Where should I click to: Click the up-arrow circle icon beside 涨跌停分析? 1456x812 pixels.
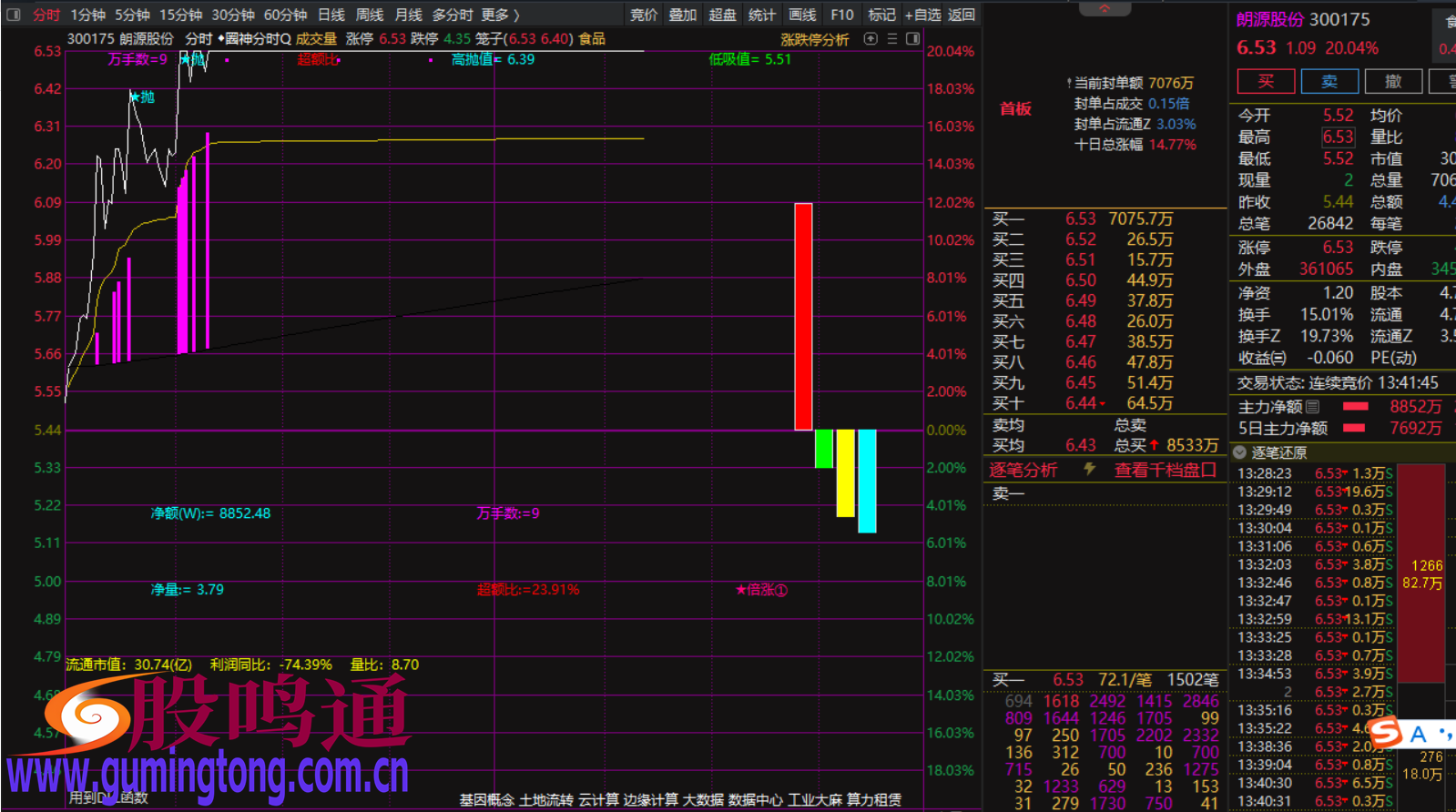(x=871, y=39)
